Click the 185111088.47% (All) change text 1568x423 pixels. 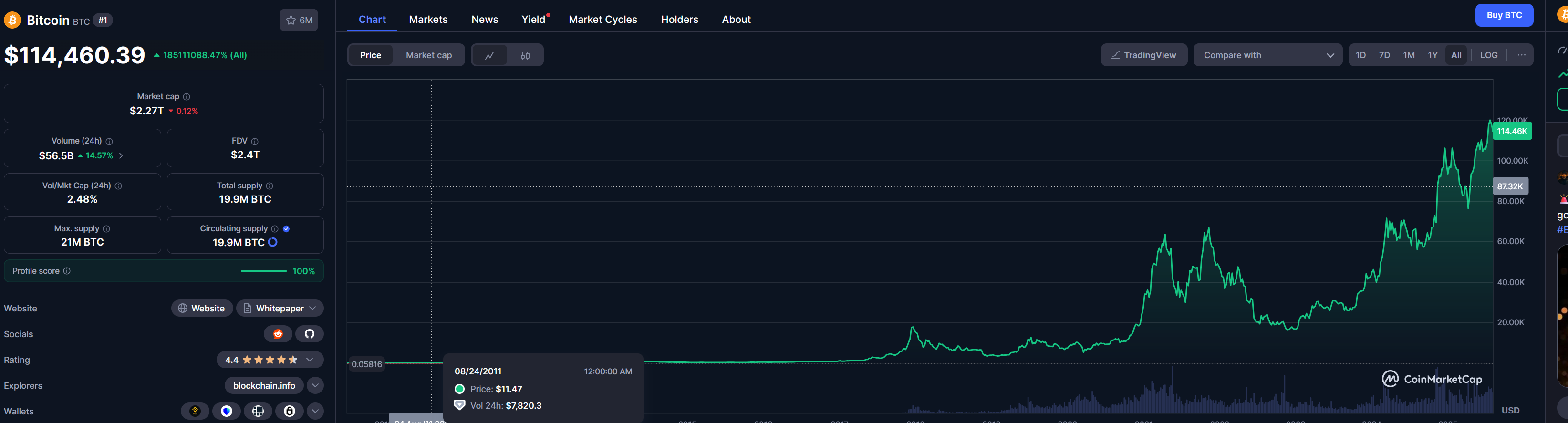pos(205,55)
